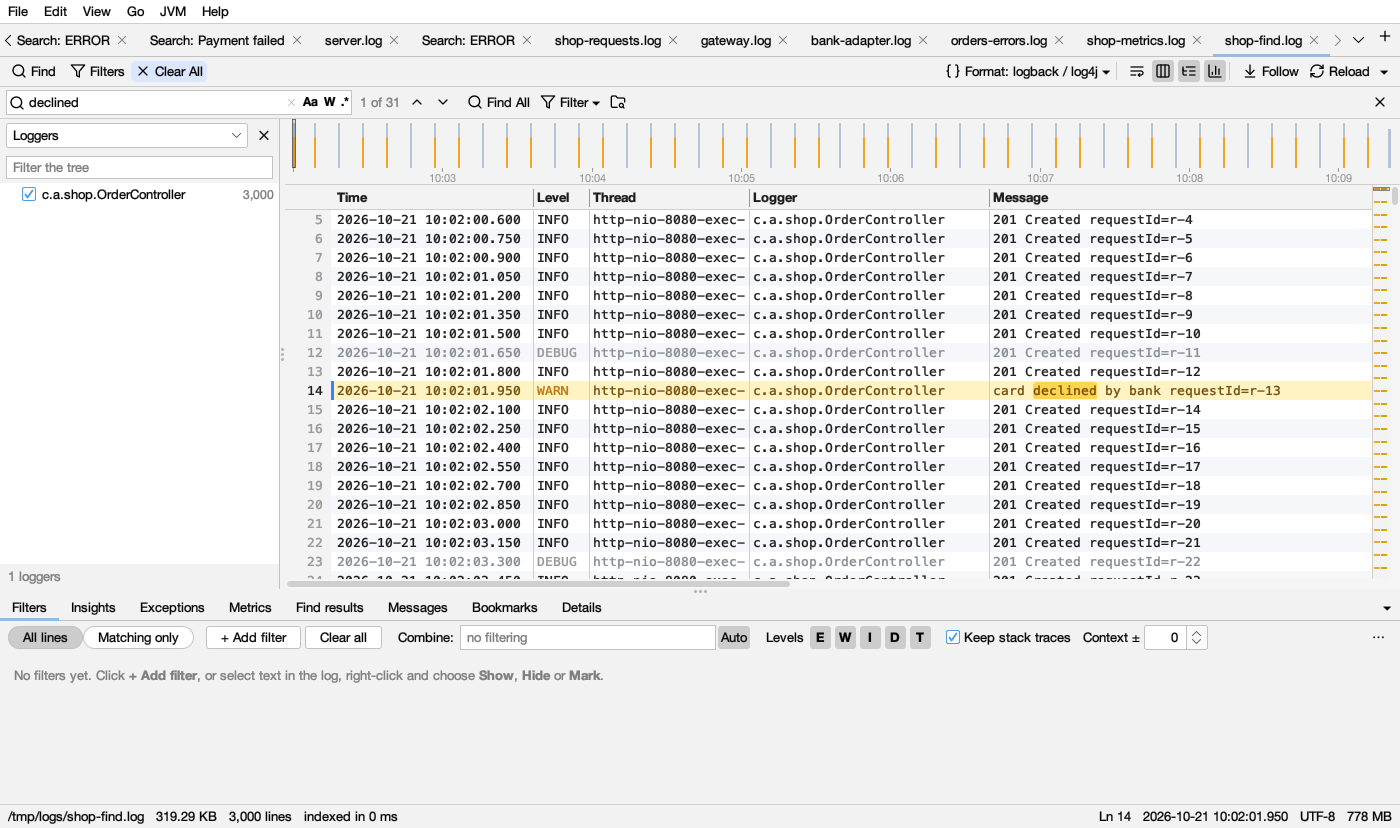The width and height of the screenshot is (1400, 828).
Task: Go to next match arrow
Action: 443,102
